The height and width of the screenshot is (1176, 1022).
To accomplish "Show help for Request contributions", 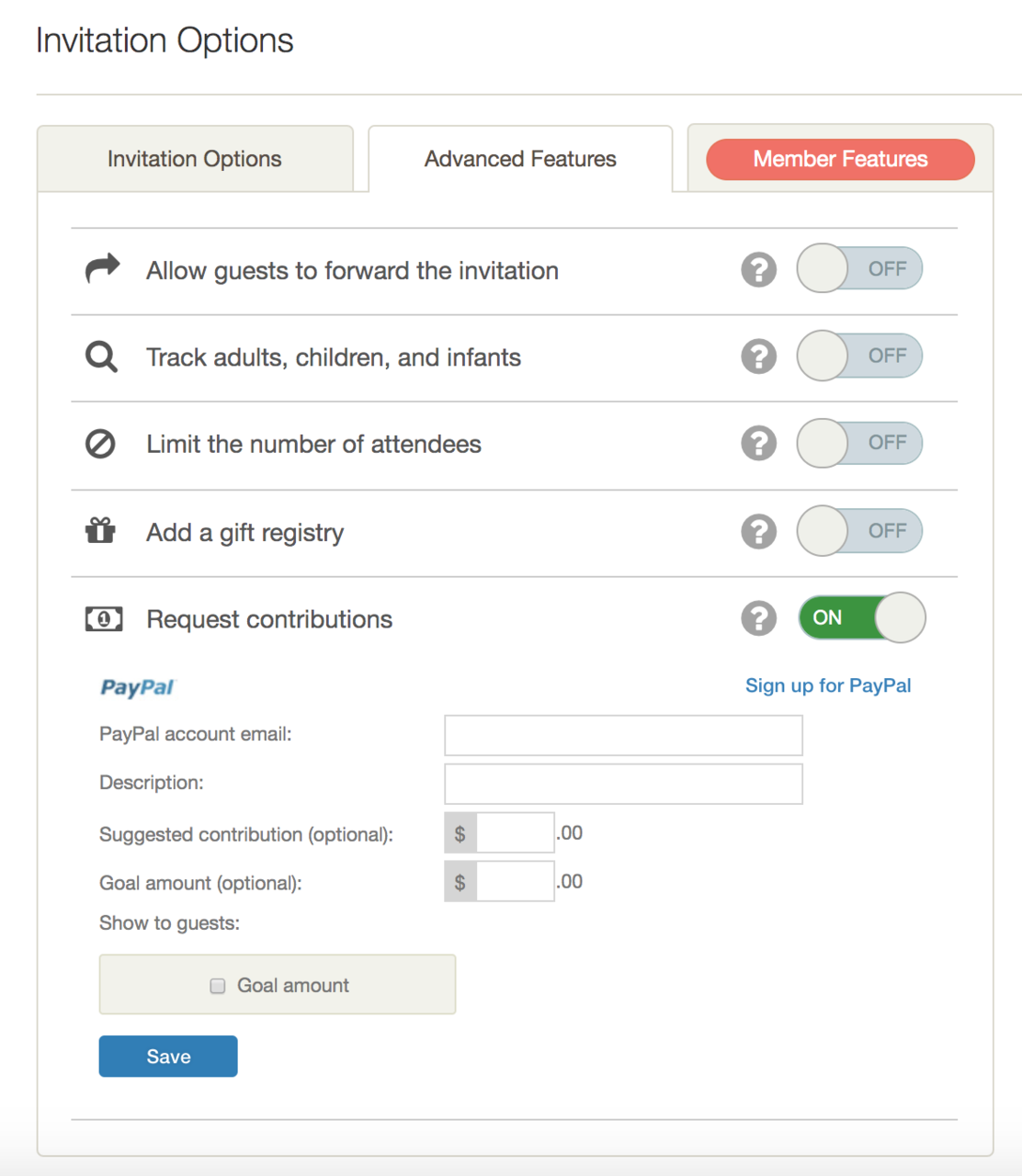I will pyautogui.click(x=758, y=618).
